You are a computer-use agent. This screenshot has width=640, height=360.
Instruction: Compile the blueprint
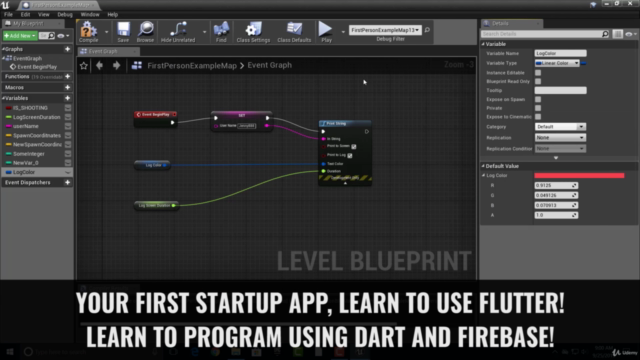[89, 32]
